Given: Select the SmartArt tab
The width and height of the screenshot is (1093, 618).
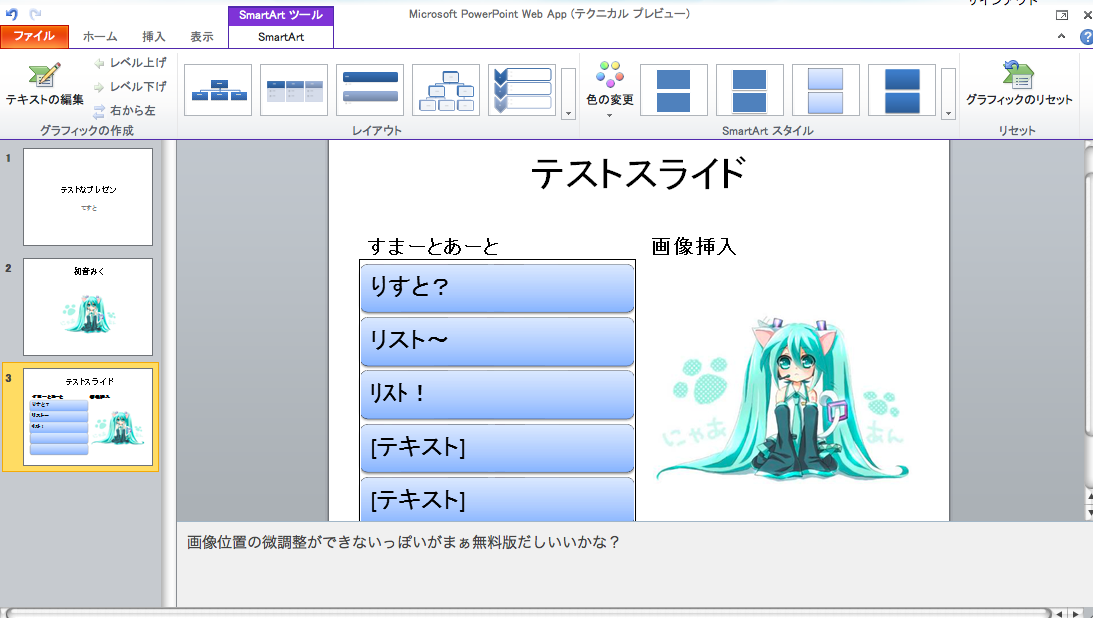Looking at the screenshot, I should tap(281, 37).
